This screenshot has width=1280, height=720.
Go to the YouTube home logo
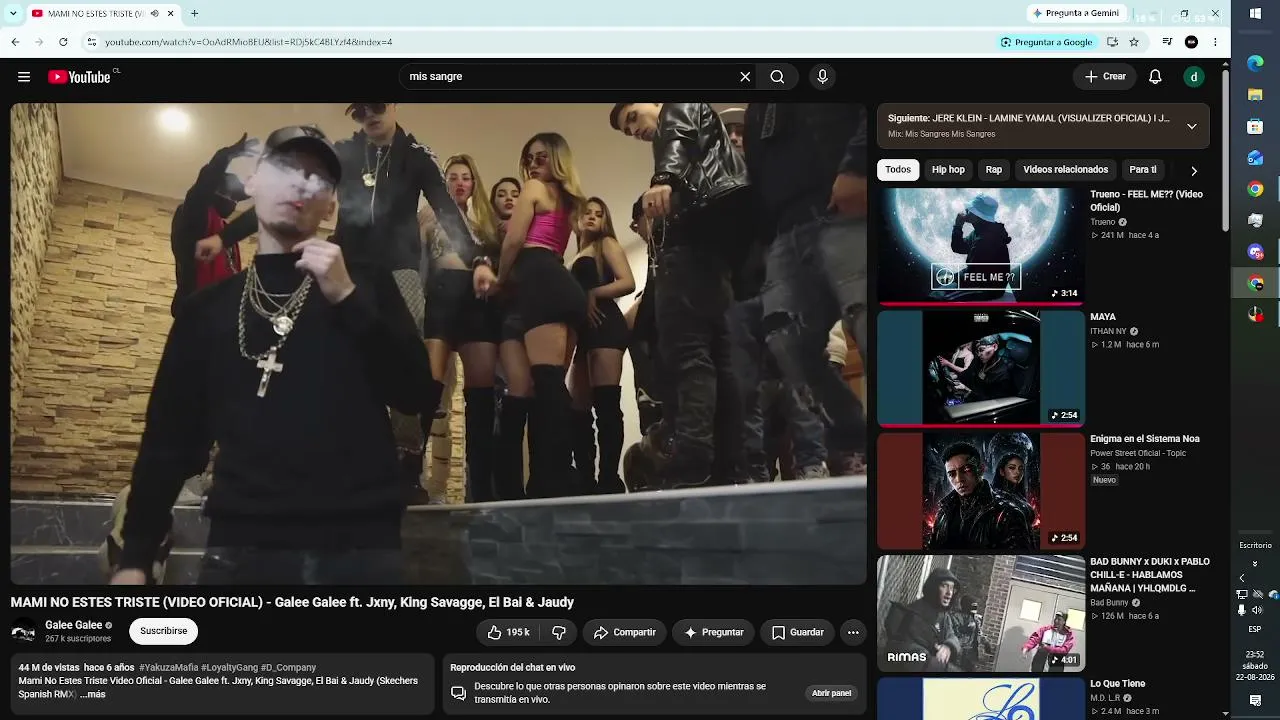(x=80, y=77)
